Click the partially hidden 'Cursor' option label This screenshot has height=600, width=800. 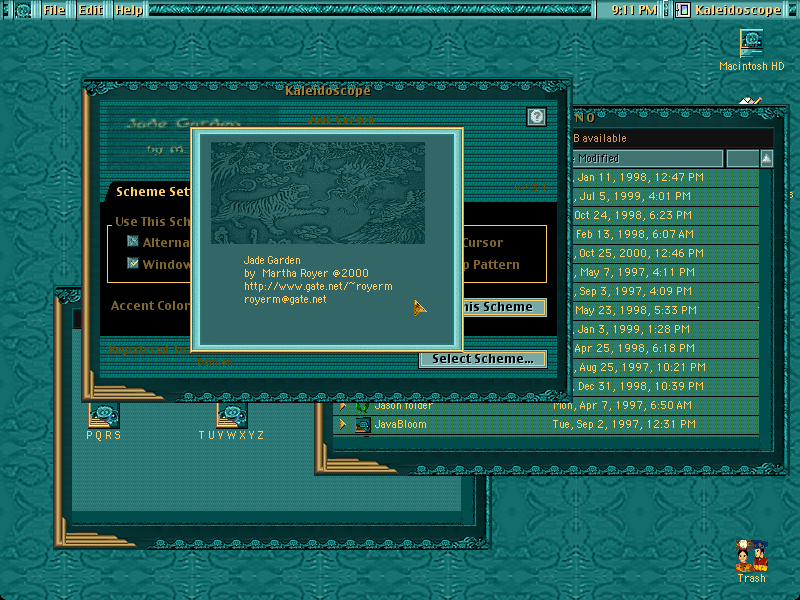pos(483,243)
